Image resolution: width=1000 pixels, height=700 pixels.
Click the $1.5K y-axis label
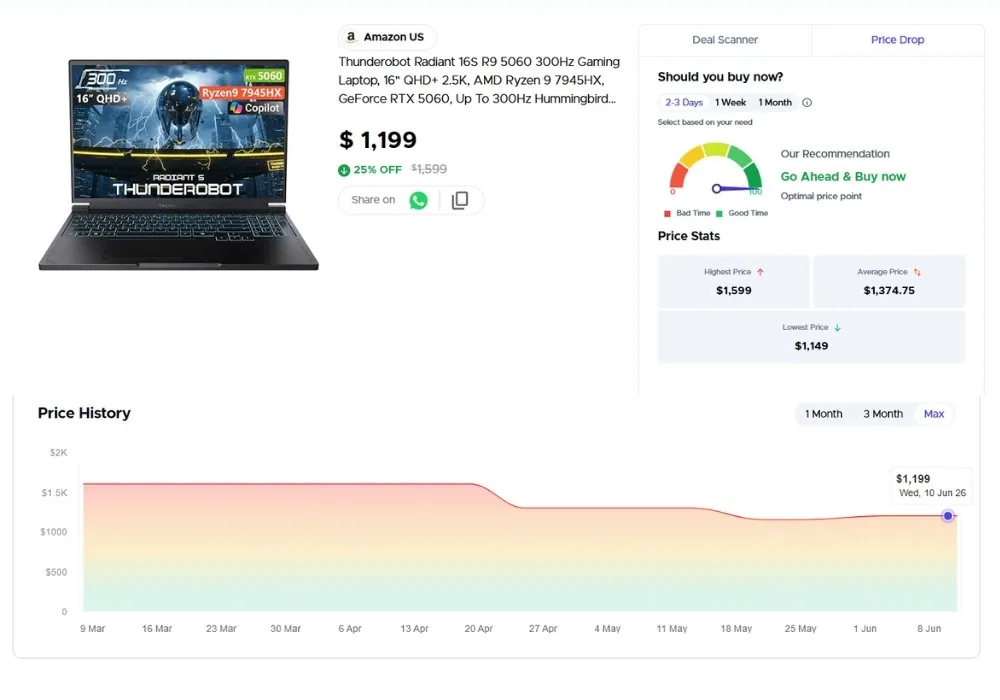54,493
